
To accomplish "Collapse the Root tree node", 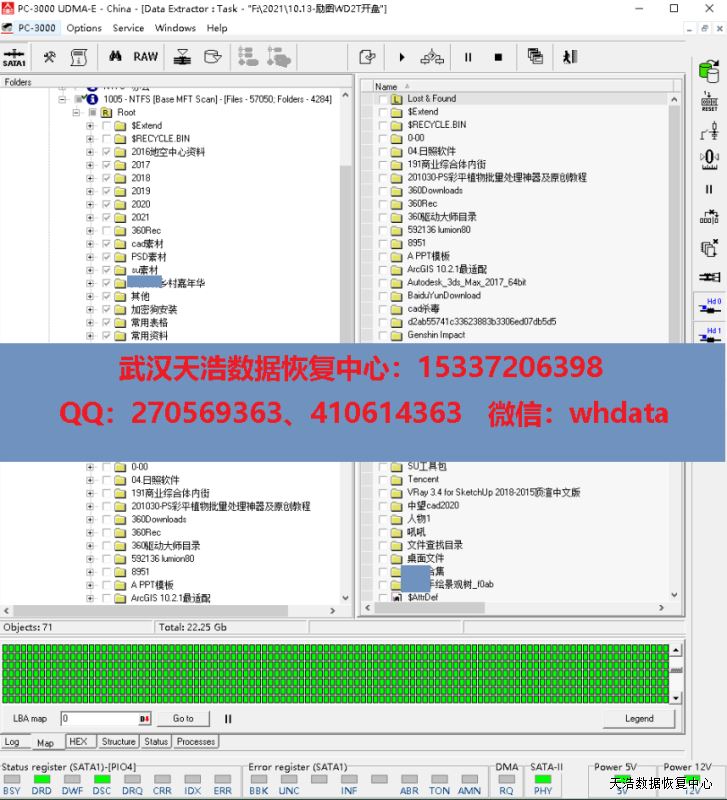I will pyautogui.click(x=75, y=113).
